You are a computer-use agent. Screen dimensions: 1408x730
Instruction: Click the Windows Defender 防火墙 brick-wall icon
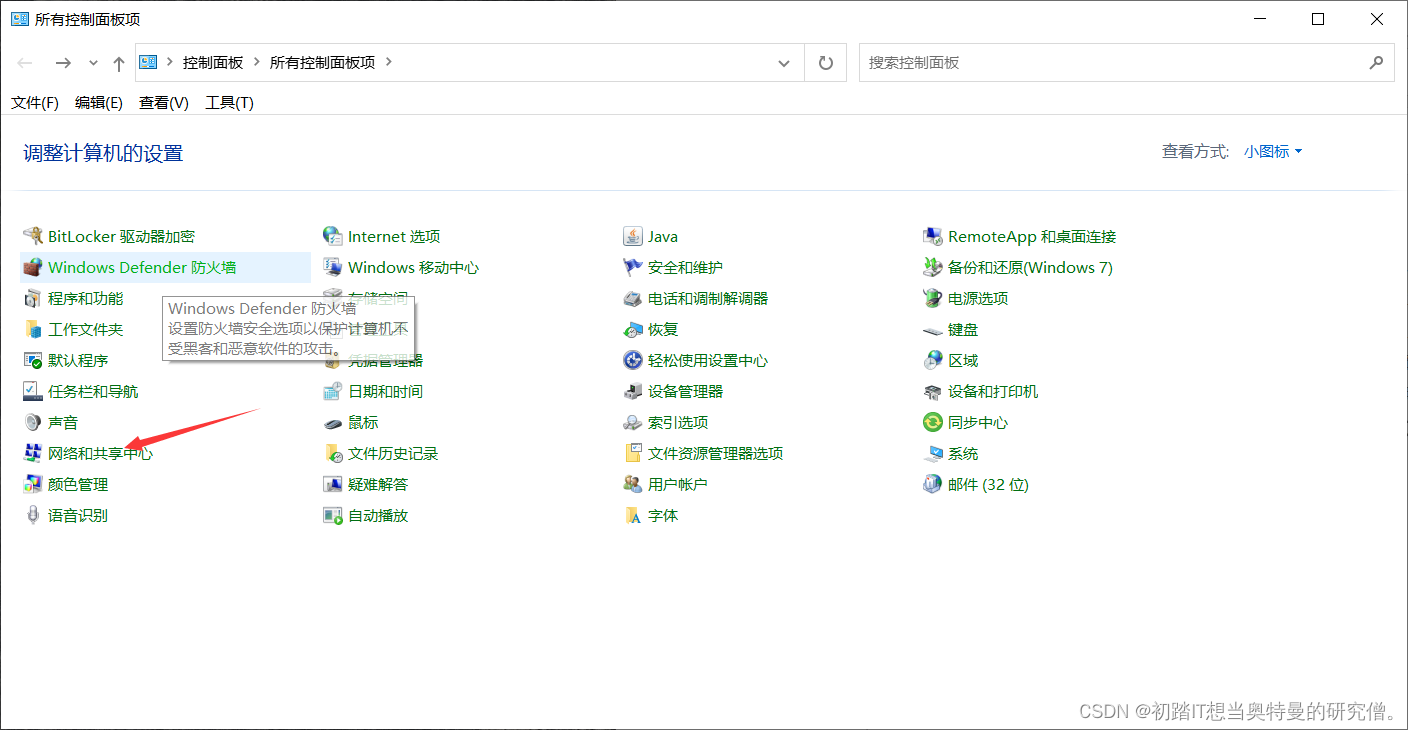[33, 268]
